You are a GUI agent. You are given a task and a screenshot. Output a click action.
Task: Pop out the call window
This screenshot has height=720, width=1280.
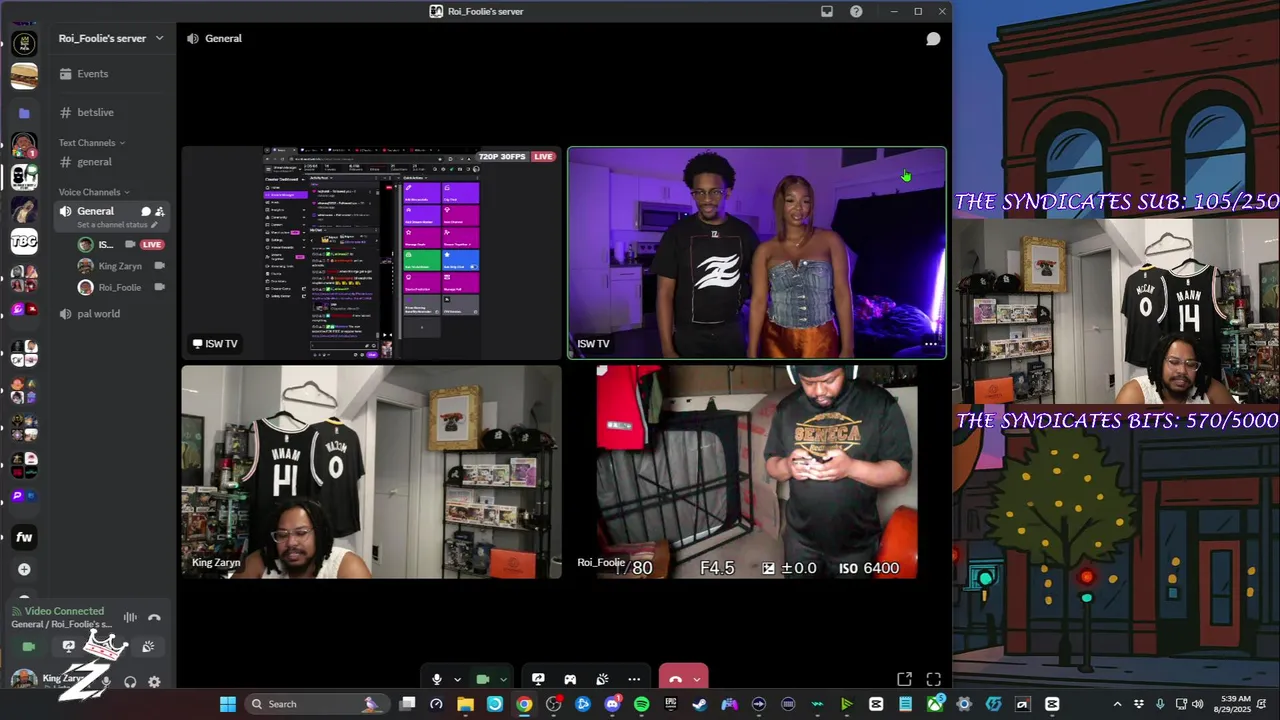pyautogui.click(x=904, y=680)
